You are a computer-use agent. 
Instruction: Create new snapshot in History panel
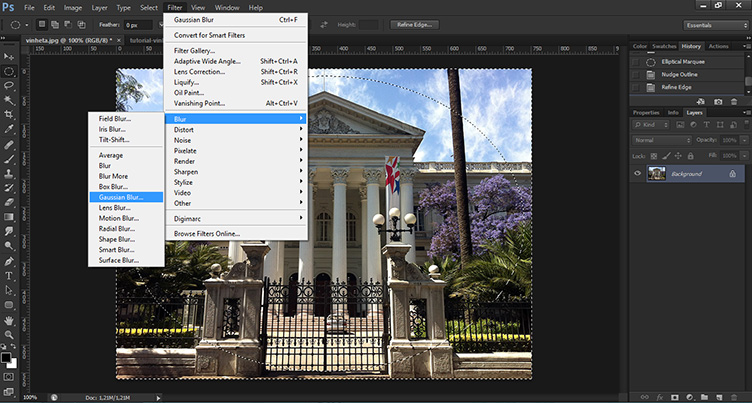click(718, 101)
